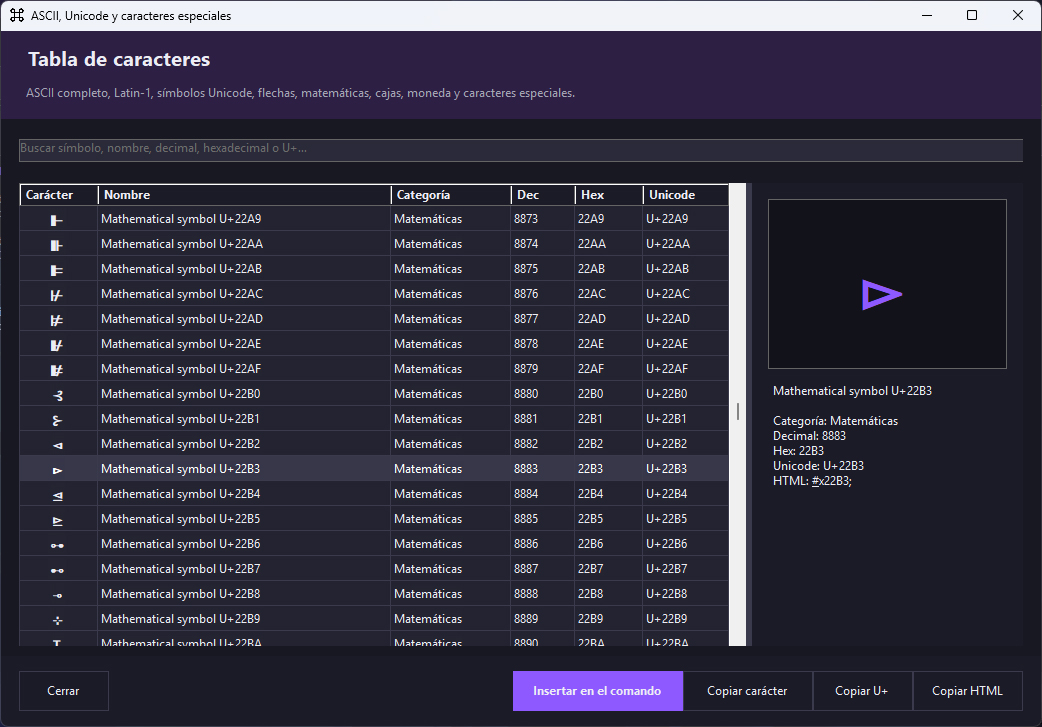Choose the U+22B0 character glyph
Image resolution: width=1042 pixels, height=727 pixels.
(58, 395)
